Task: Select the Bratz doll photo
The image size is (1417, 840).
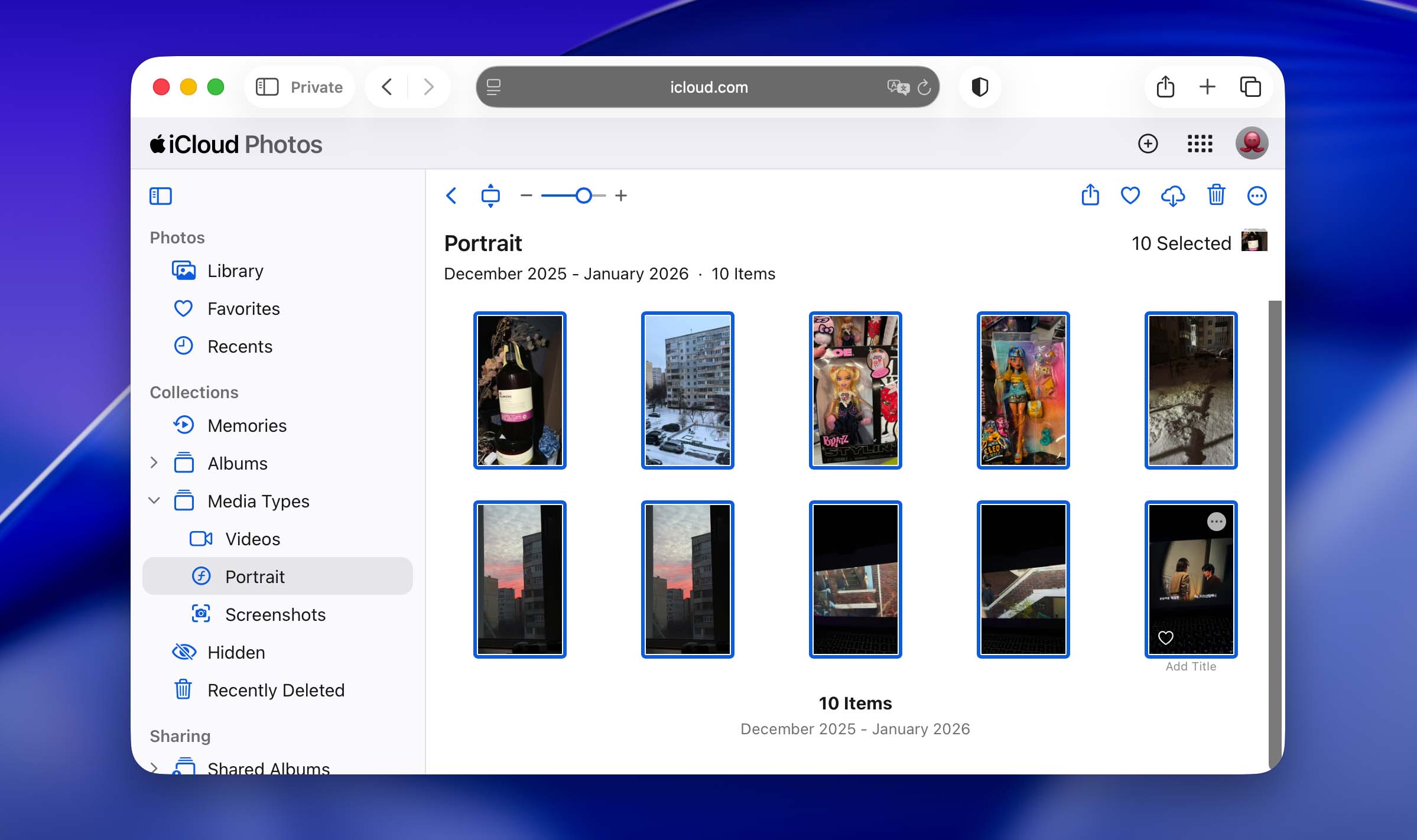Action: pyautogui.click(x=855, y=390)
